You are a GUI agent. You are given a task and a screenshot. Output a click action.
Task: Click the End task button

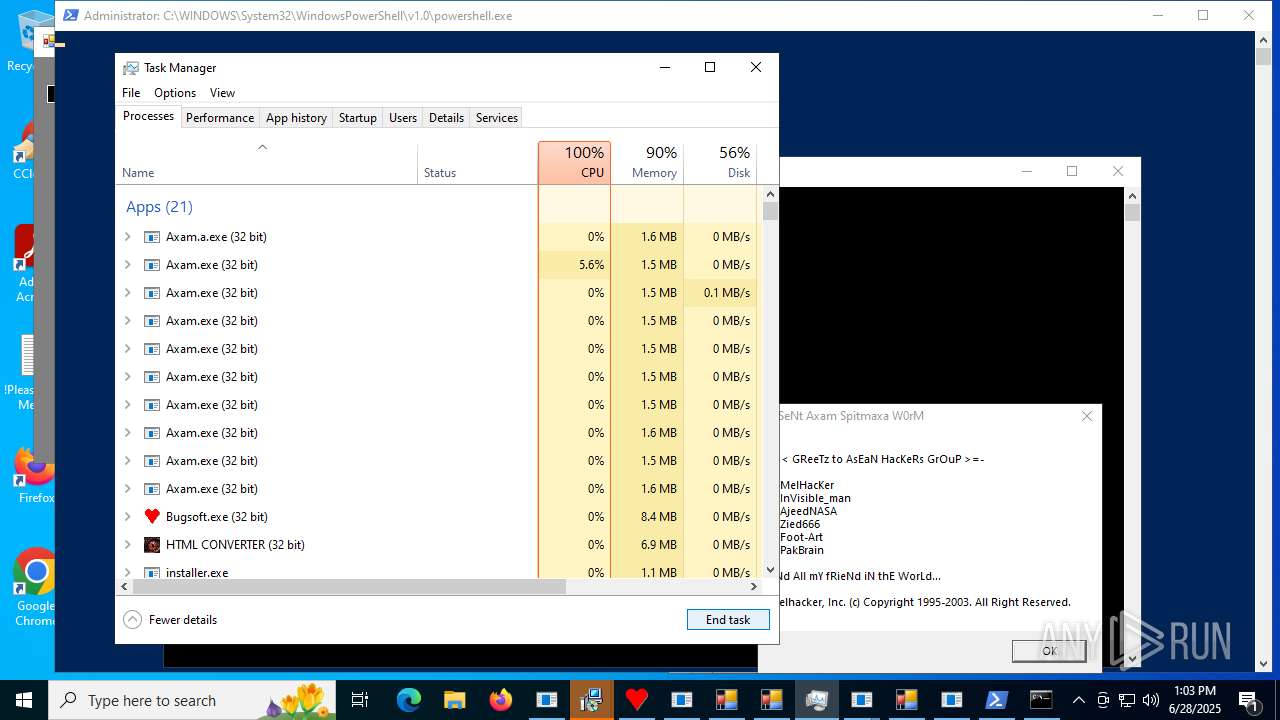(728, 620)
